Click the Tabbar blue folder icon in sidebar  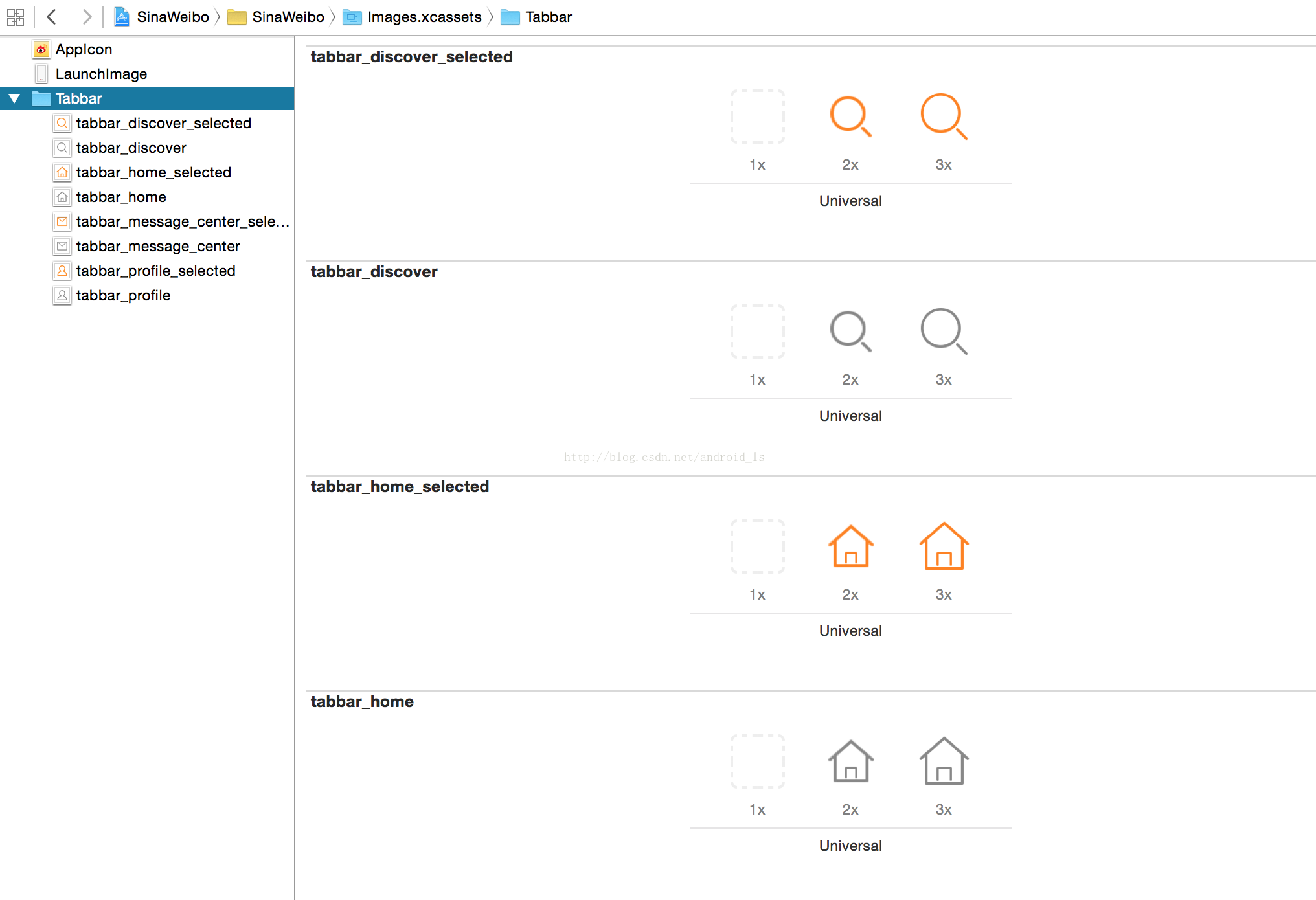point(41,98)
